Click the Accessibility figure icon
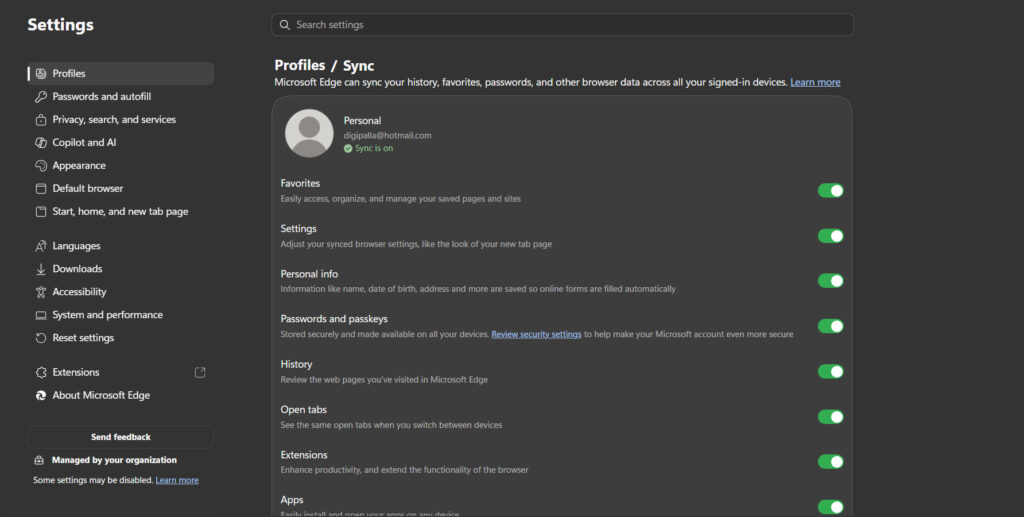Image resolution: width=1024 pixels, height=517 pixels. click(x=40, y=292)
